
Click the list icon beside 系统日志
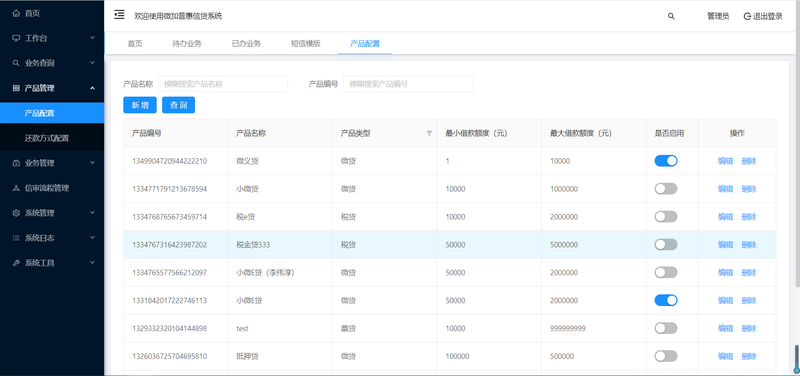16,238
